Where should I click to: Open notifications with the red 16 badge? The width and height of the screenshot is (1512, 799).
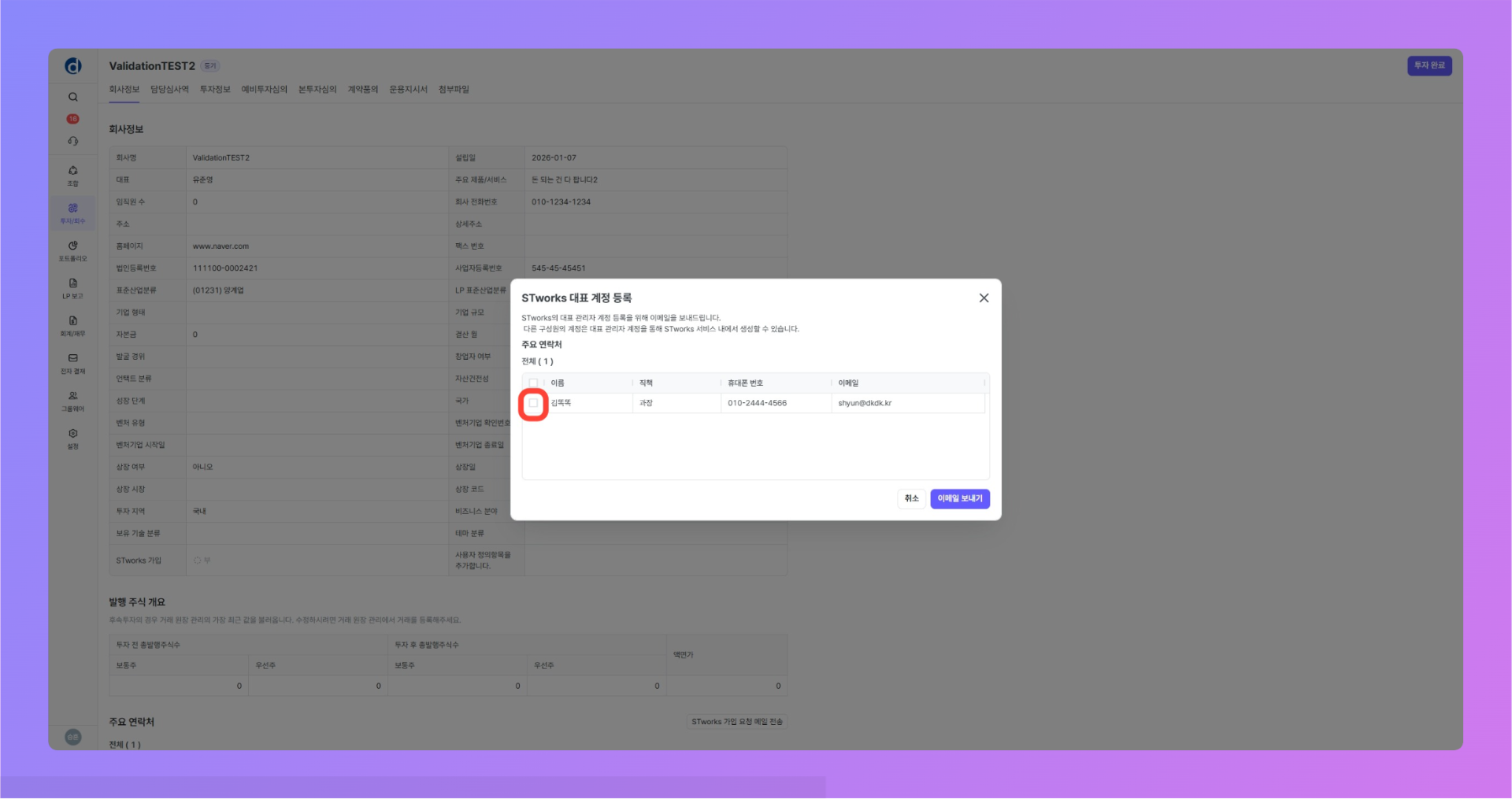72,119
